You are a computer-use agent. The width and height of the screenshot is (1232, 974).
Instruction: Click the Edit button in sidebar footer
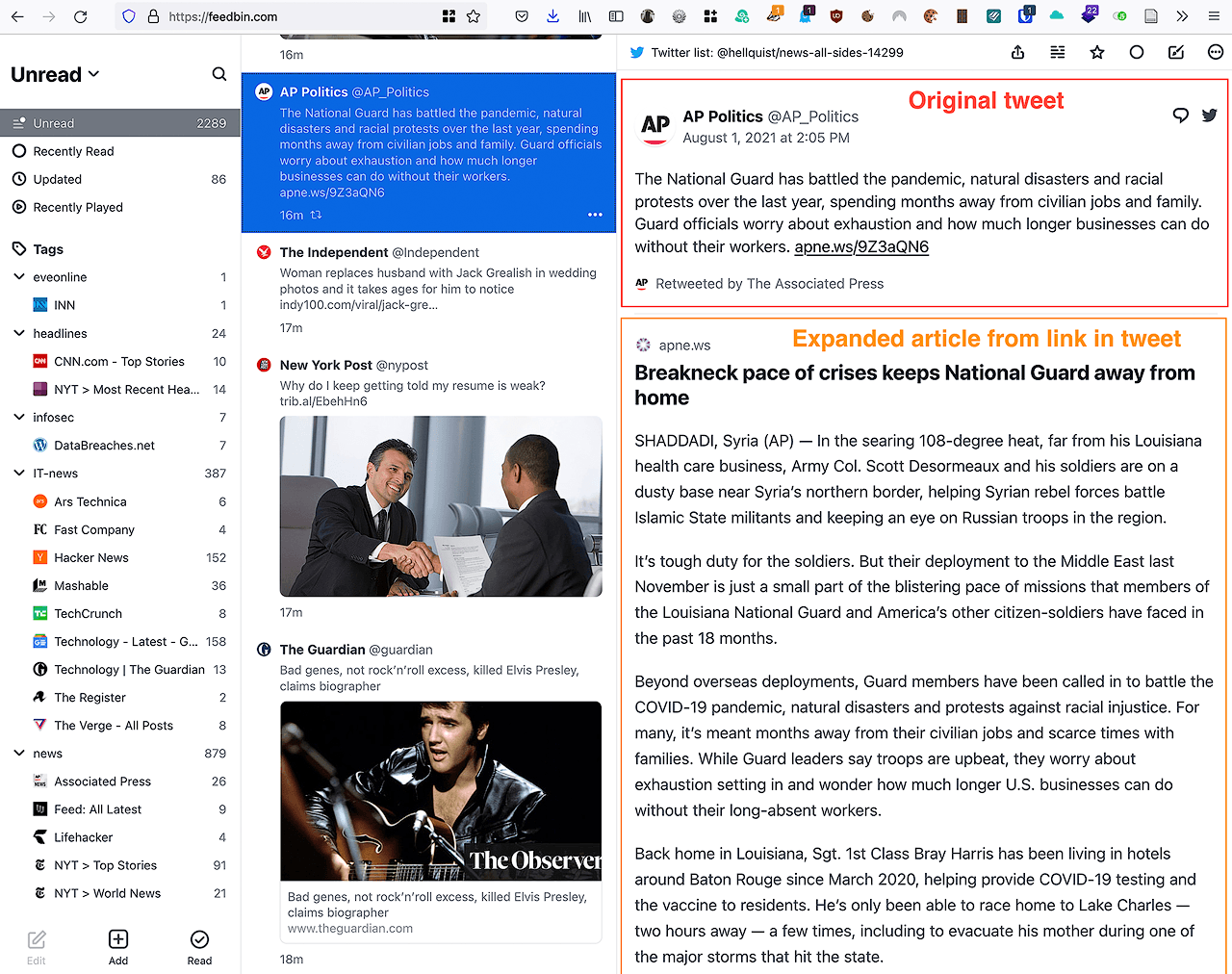pyautogui.click(x=37, y=947)
